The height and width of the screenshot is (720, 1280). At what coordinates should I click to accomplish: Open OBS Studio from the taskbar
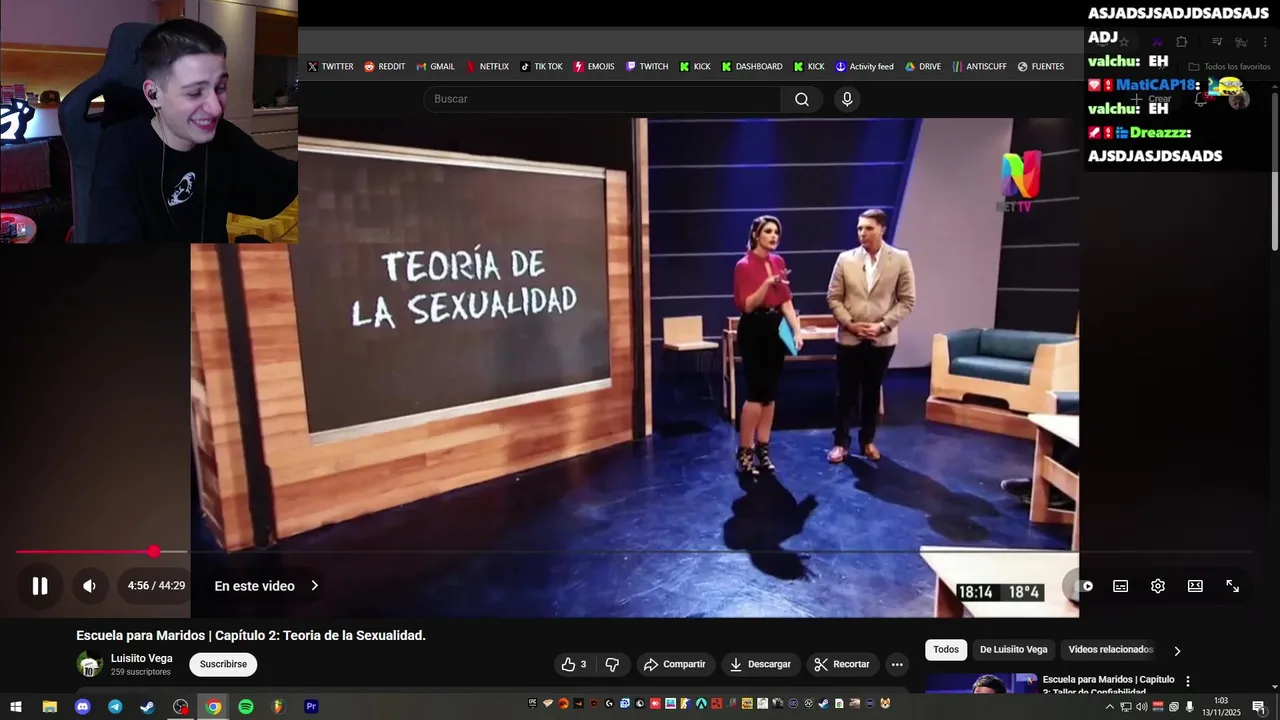(180, 707)
